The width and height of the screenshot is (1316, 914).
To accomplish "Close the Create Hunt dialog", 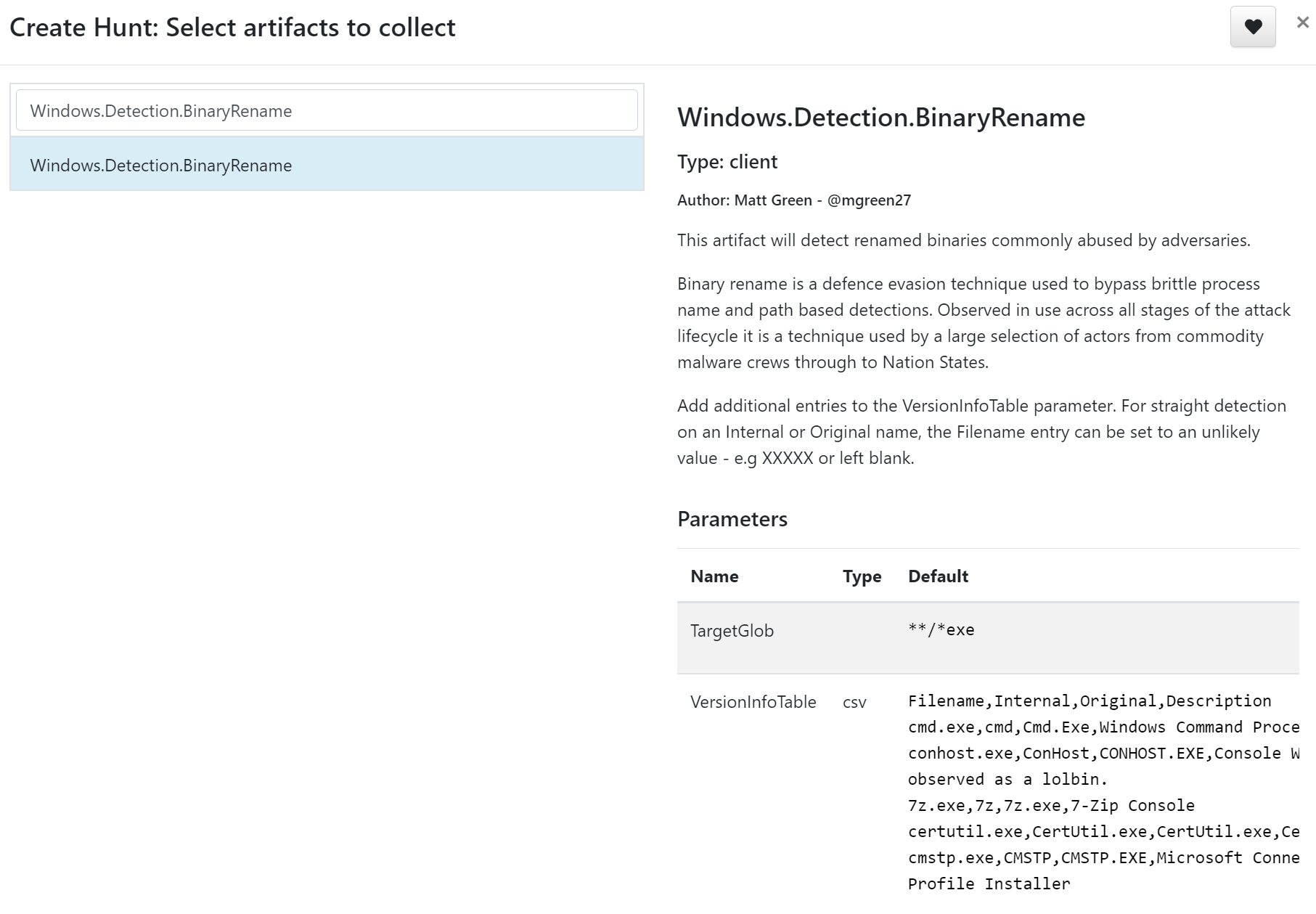I will pos(1303,23).
